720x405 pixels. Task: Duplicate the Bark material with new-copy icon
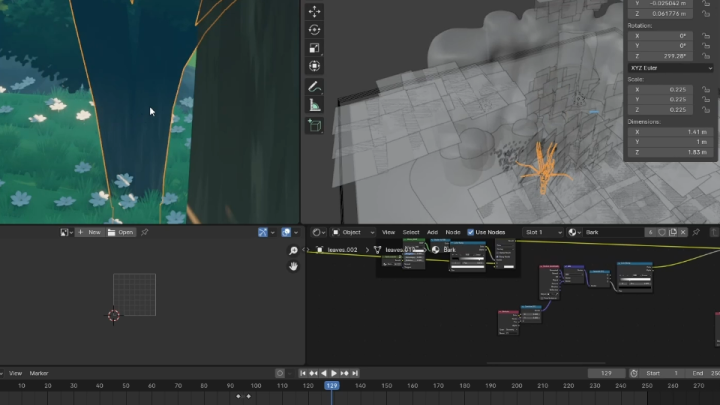coord(673,232)
